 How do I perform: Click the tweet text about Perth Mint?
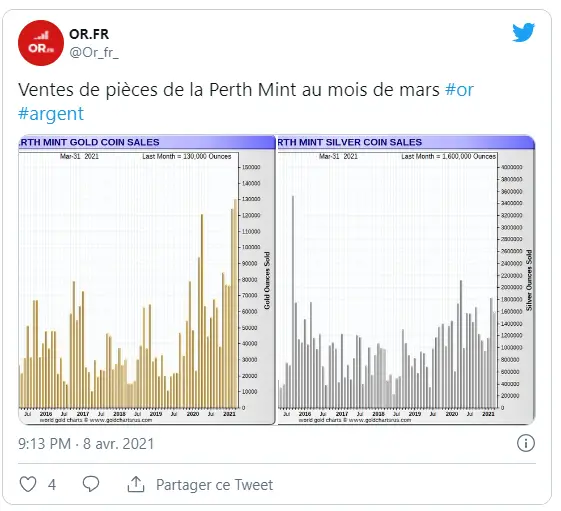(x=229, y=89)
